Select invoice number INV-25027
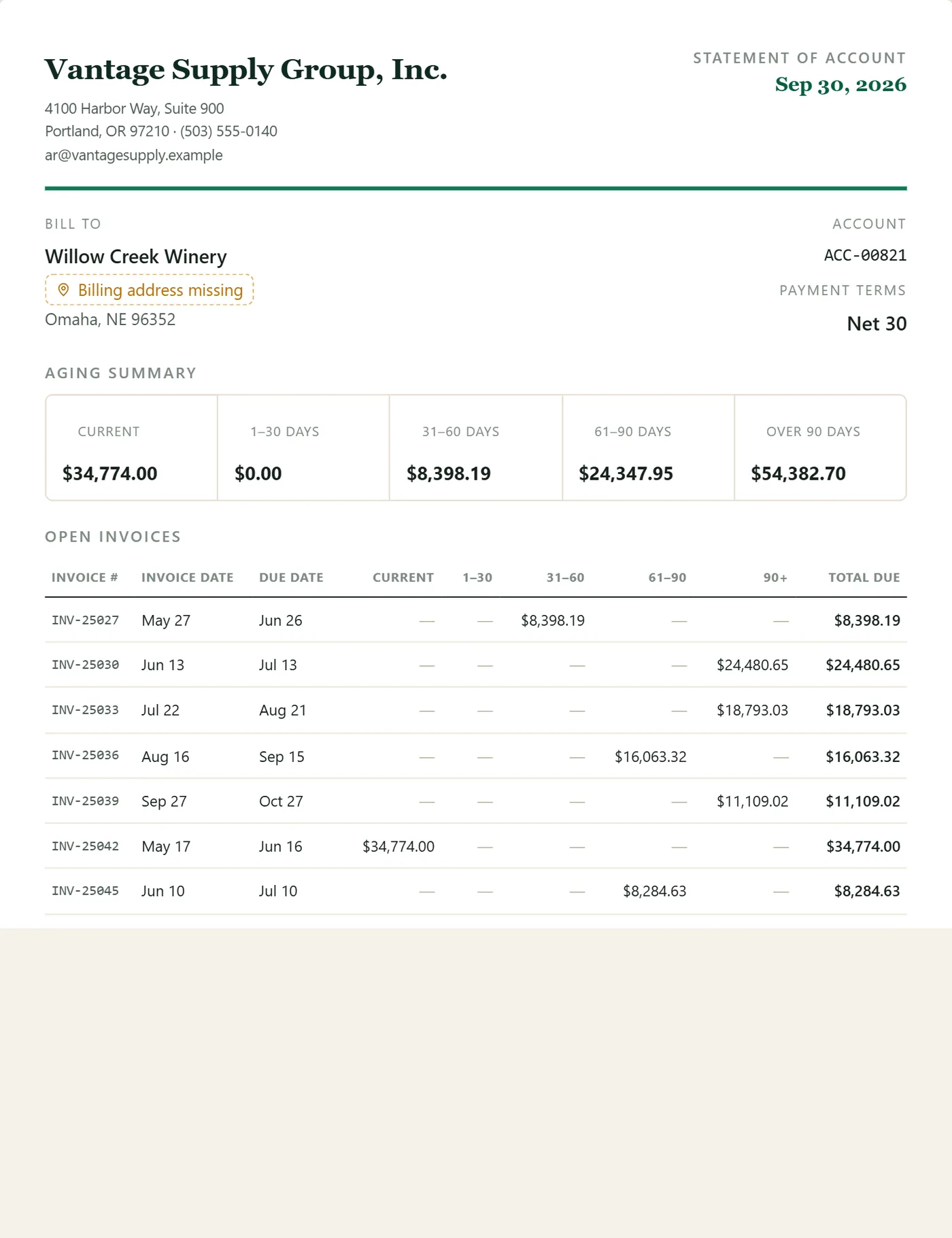Screen dimensions: 952x1238 (85, 620)
